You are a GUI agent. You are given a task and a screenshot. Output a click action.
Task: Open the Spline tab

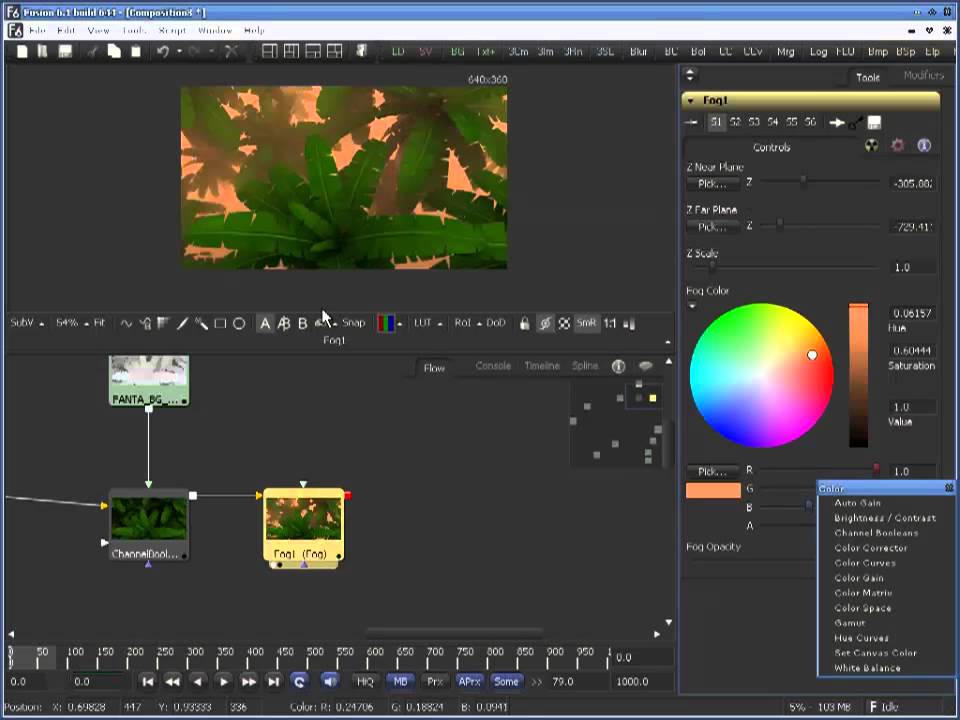click(x=585, y=366)
